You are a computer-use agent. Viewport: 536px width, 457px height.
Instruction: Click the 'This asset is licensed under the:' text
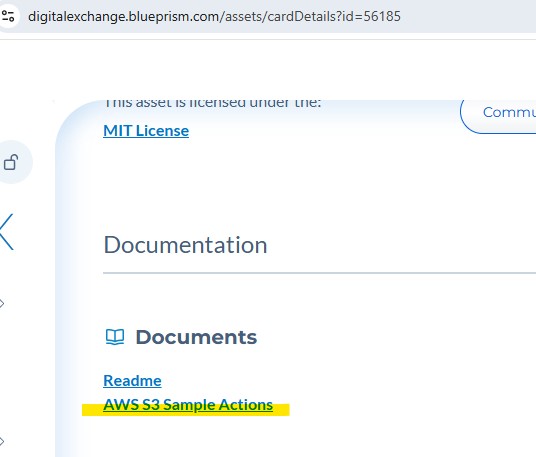pos(213,103)
